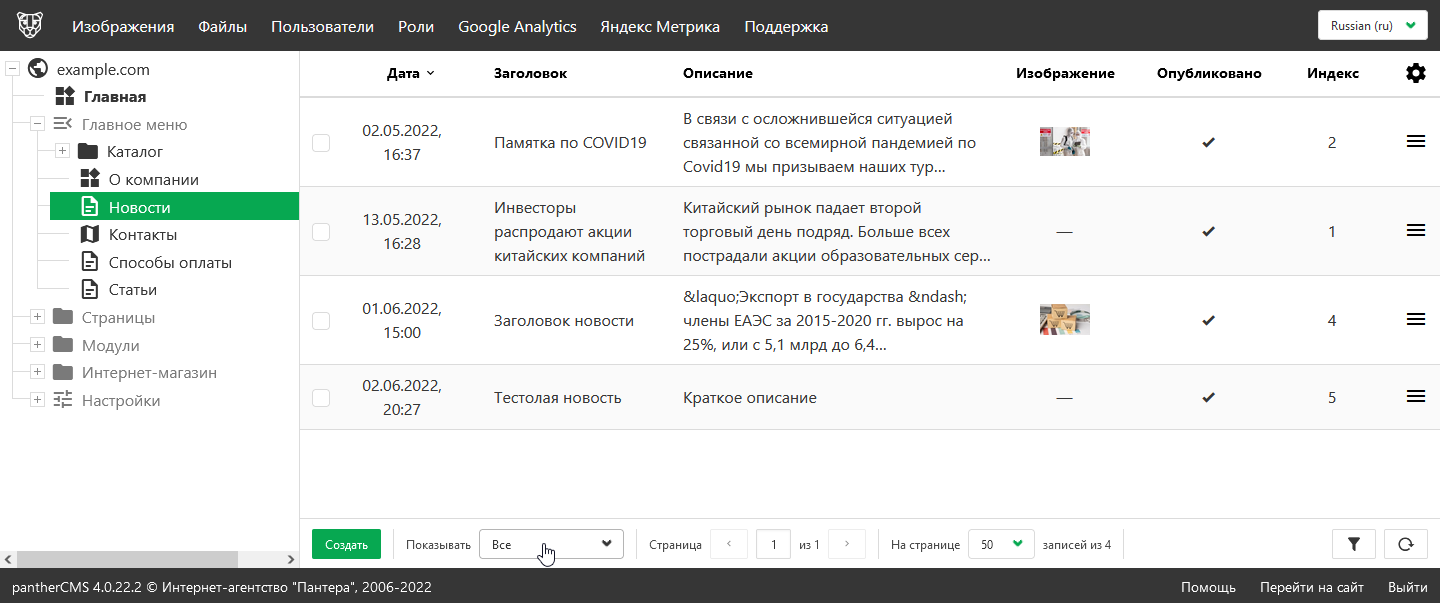Go to next page arrow
Image resolution: width=1440 pixels, height=603 pixels.
point(847,544)
